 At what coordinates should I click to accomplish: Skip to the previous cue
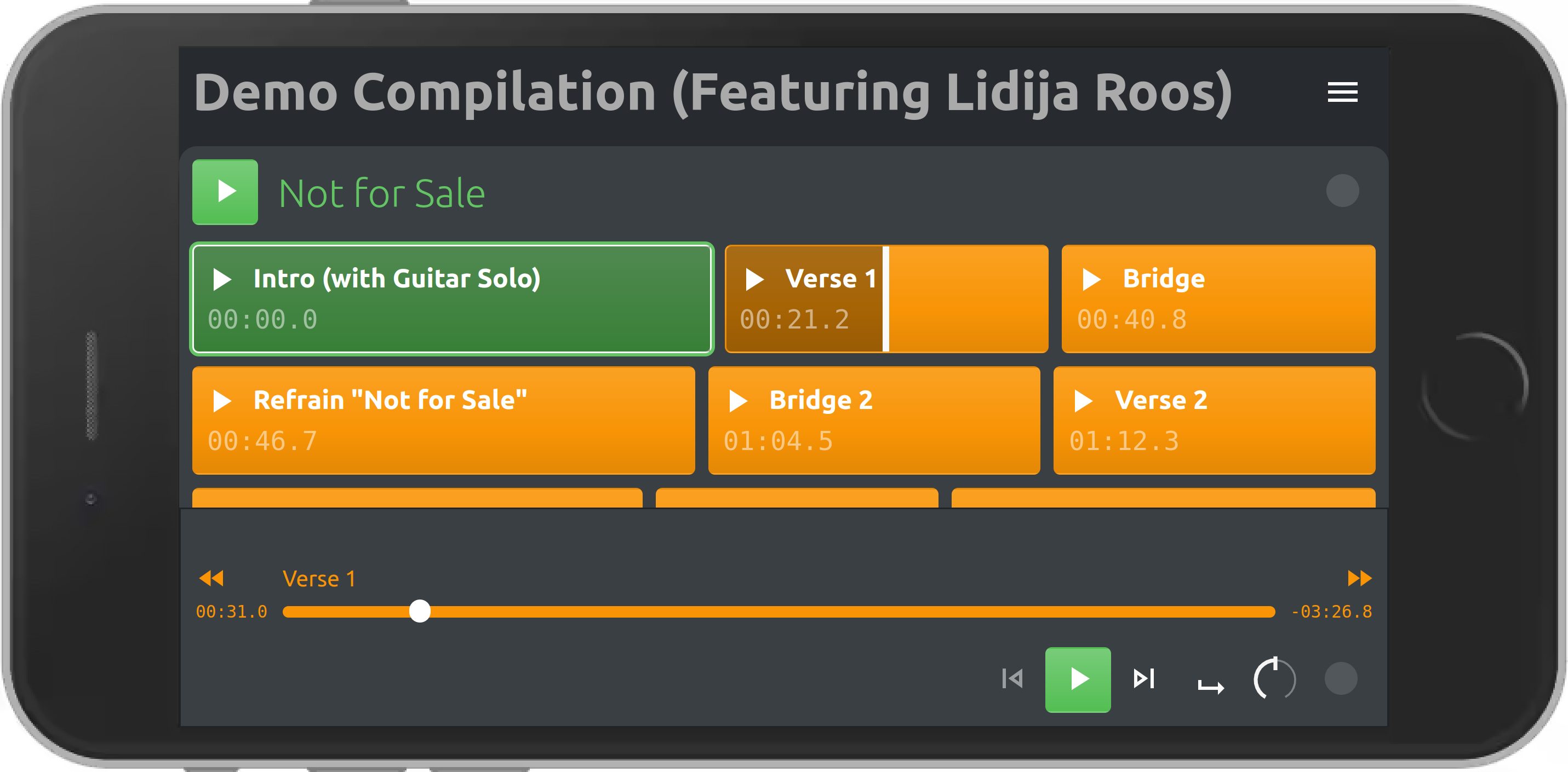[x=1012, y=678]
